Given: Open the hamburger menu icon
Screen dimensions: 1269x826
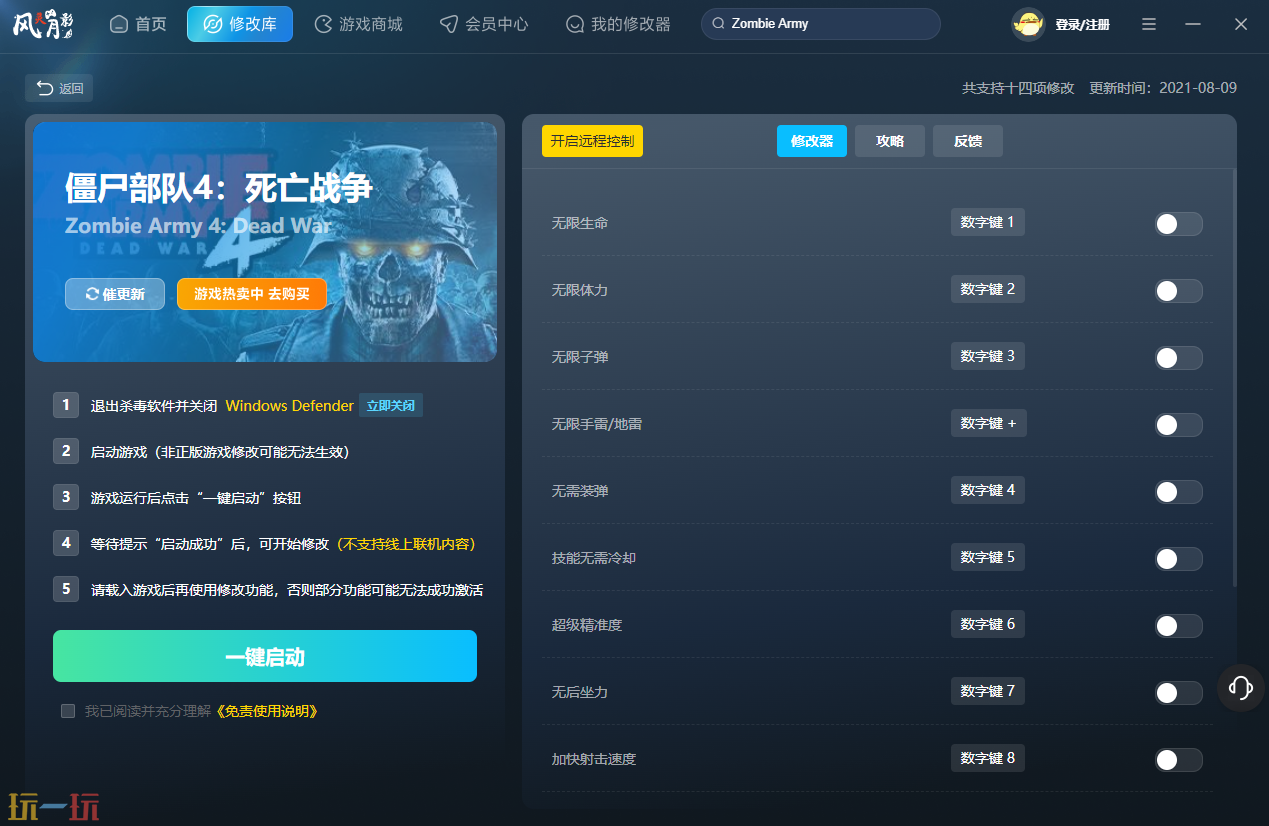Looking at the screenshot, I should click(x=1149, y=24).
